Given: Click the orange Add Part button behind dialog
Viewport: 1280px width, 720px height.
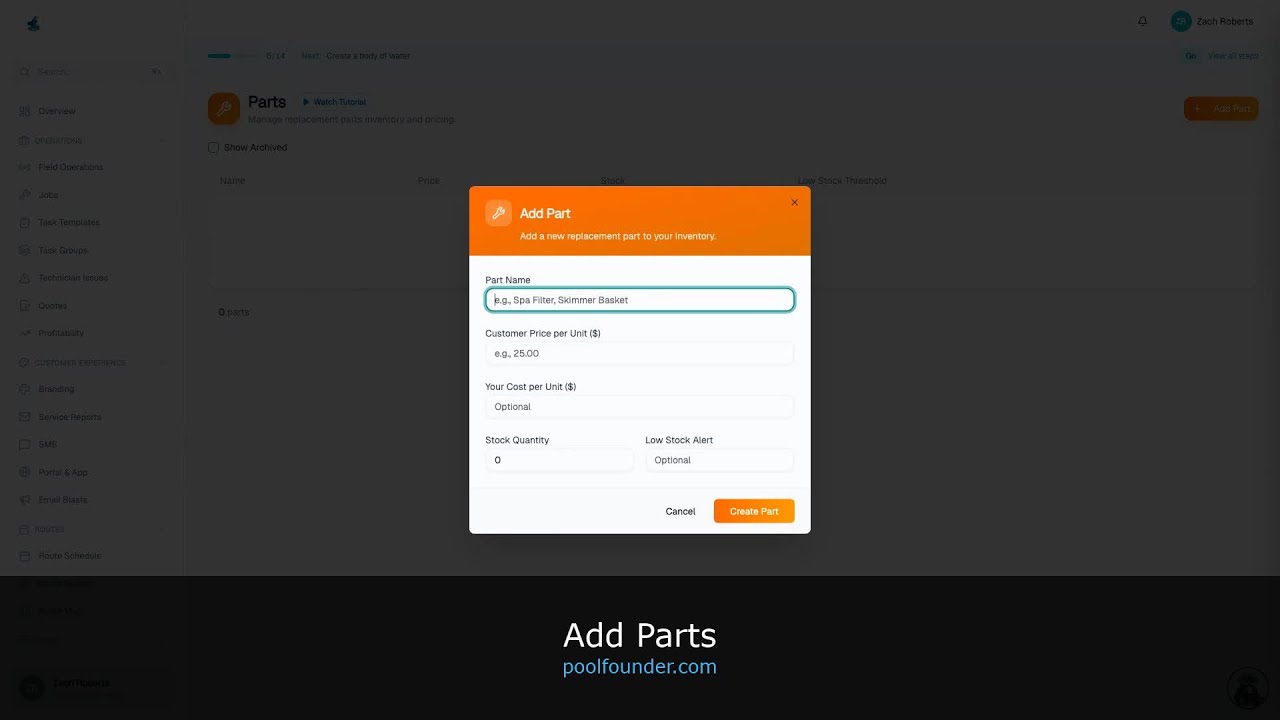Looking at the screenshot, I should pyautogui.click(x=1221, y=108).
